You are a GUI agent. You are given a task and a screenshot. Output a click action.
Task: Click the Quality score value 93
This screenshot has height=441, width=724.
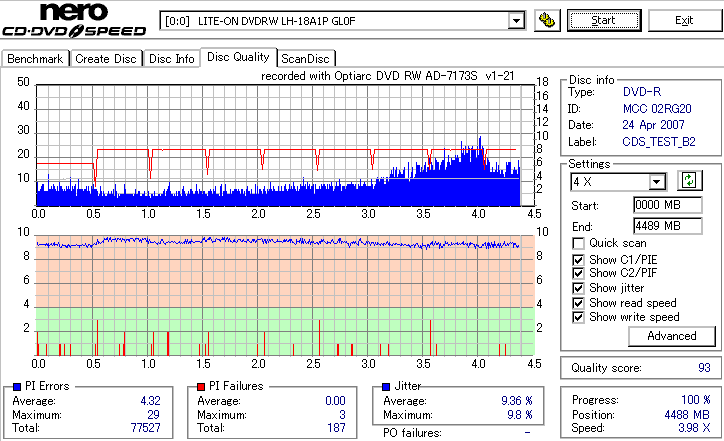click(704, 368)
